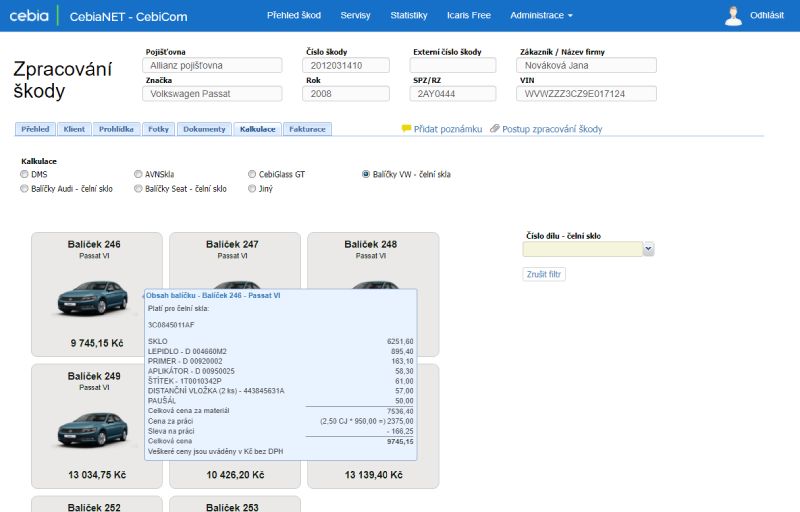Click the Odhlásit link
800x512 pixels.
click(x=766, y=15)
